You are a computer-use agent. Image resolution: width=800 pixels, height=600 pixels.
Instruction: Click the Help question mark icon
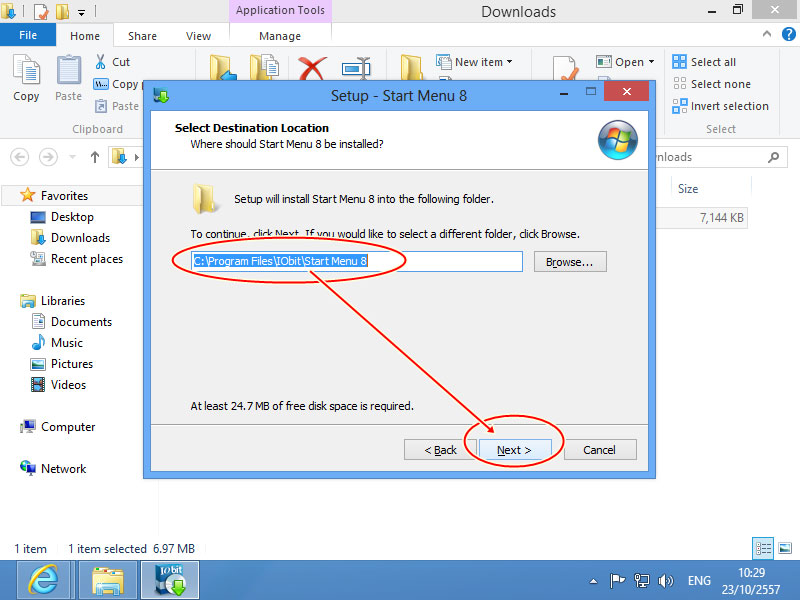(788, 34)
